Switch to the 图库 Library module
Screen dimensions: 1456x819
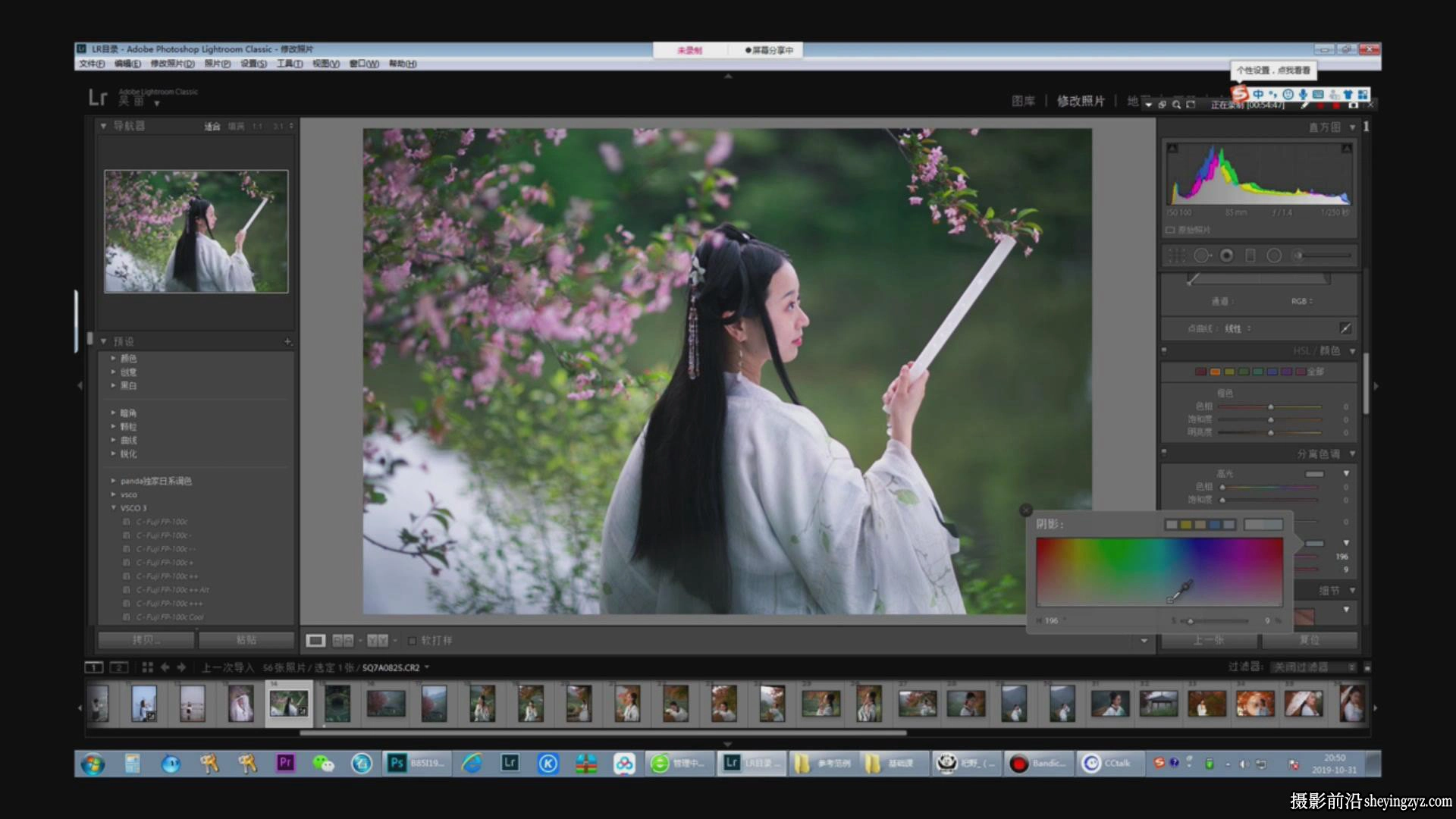(x=1023, y=101)
